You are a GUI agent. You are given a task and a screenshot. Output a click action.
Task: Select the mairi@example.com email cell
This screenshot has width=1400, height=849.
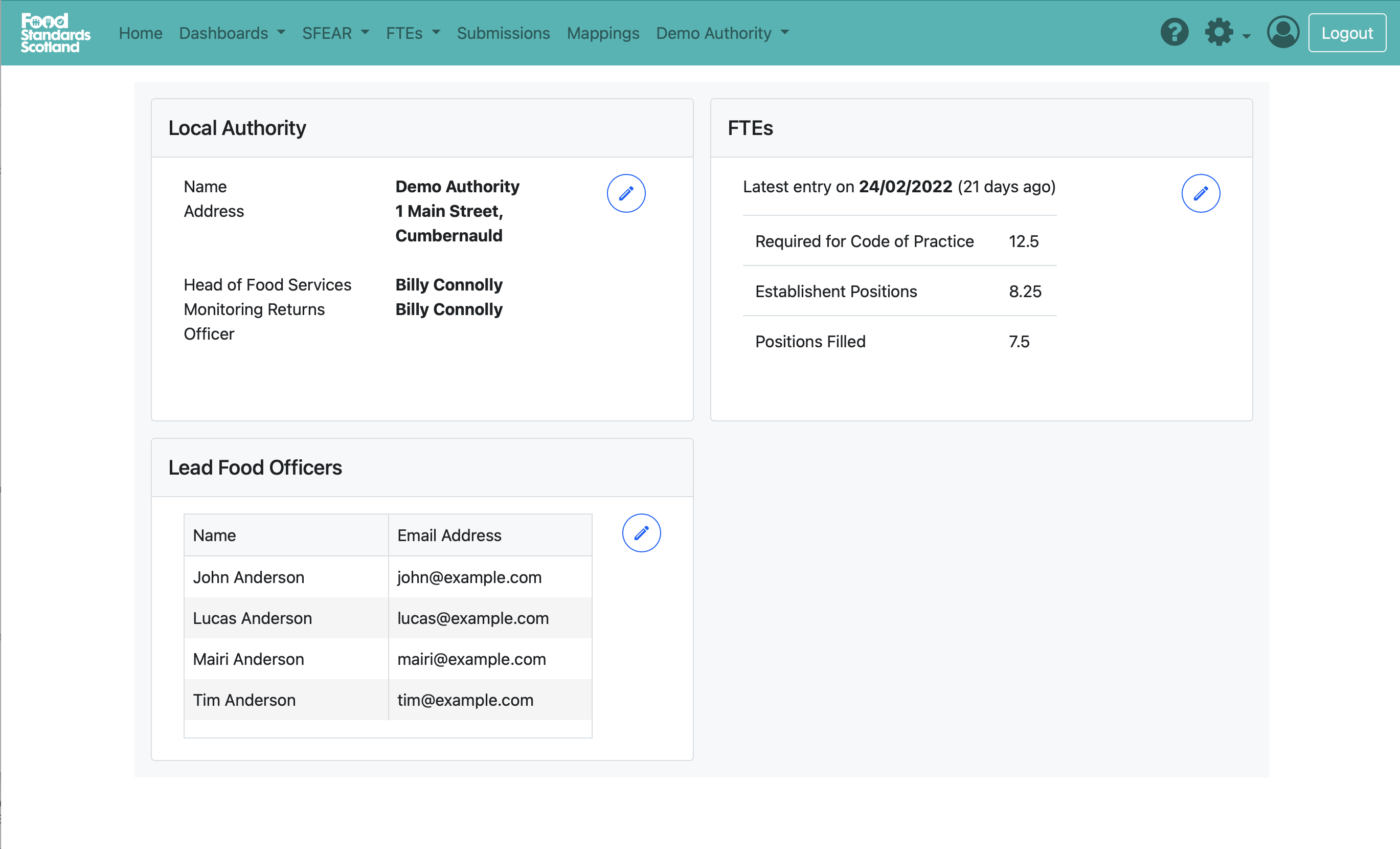490,659
